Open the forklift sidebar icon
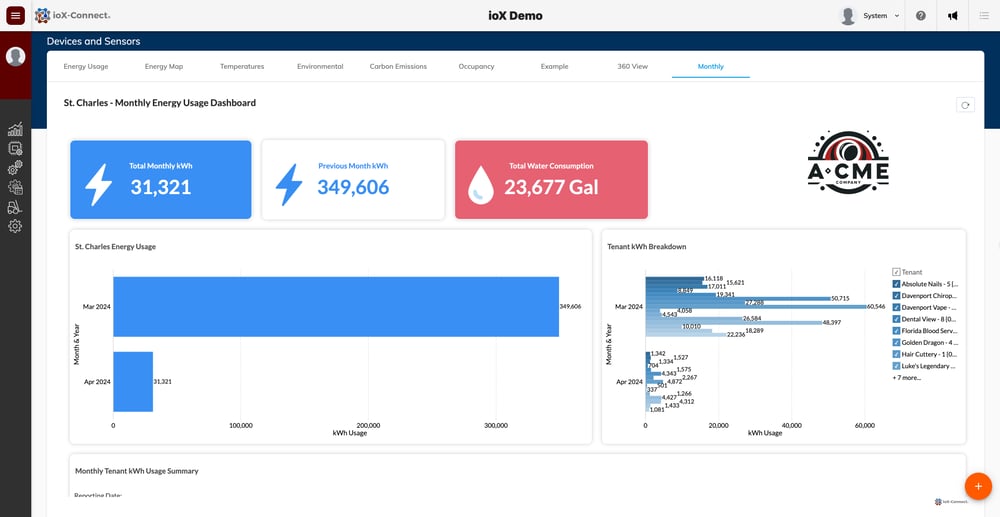The width and height of the screenshot is (1000, 517). point(15,207)
